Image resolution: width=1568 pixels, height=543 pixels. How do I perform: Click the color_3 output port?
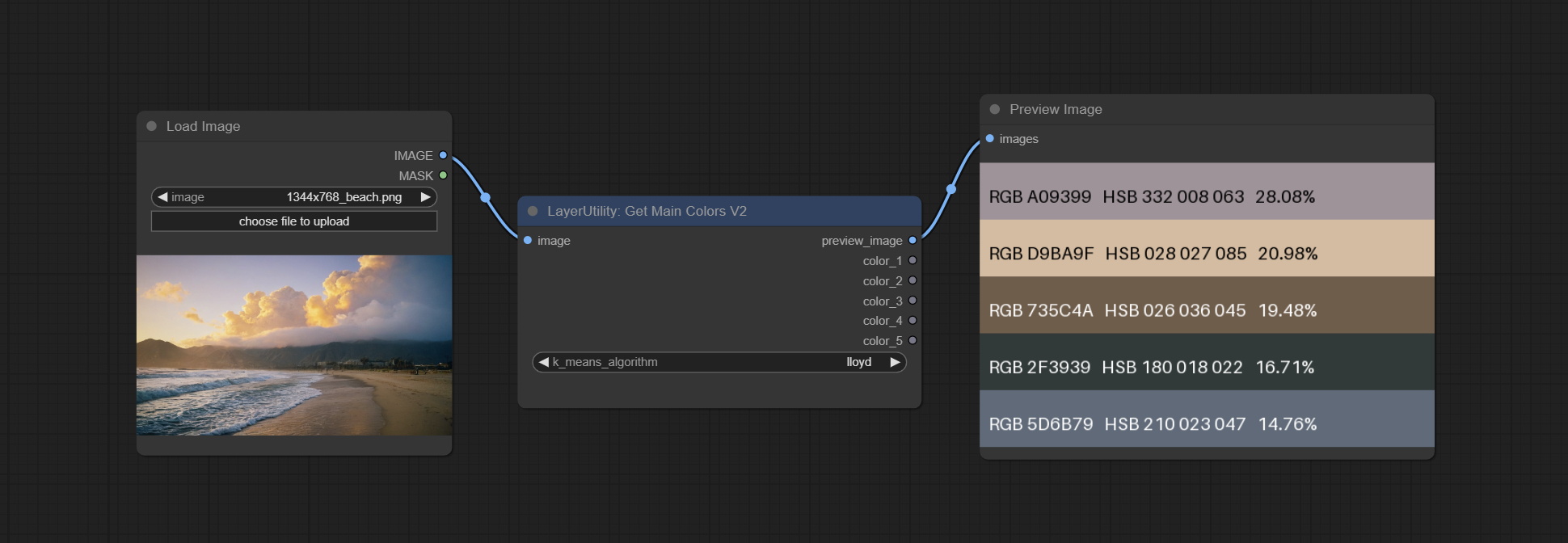pos(913,301)
